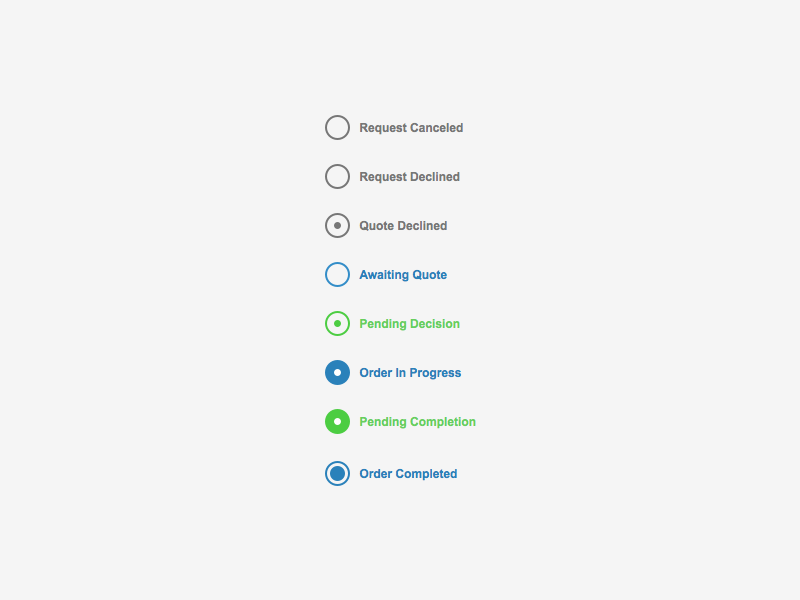The width and height of the screenshot is (800, 600).
Task: Click the Quote Declined label text
Action: (x=403, y=226)
